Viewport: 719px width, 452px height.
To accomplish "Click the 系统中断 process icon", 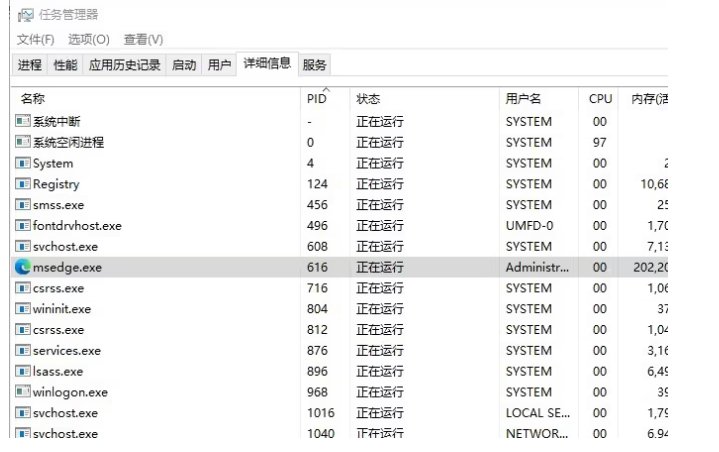I will point(22,121).
